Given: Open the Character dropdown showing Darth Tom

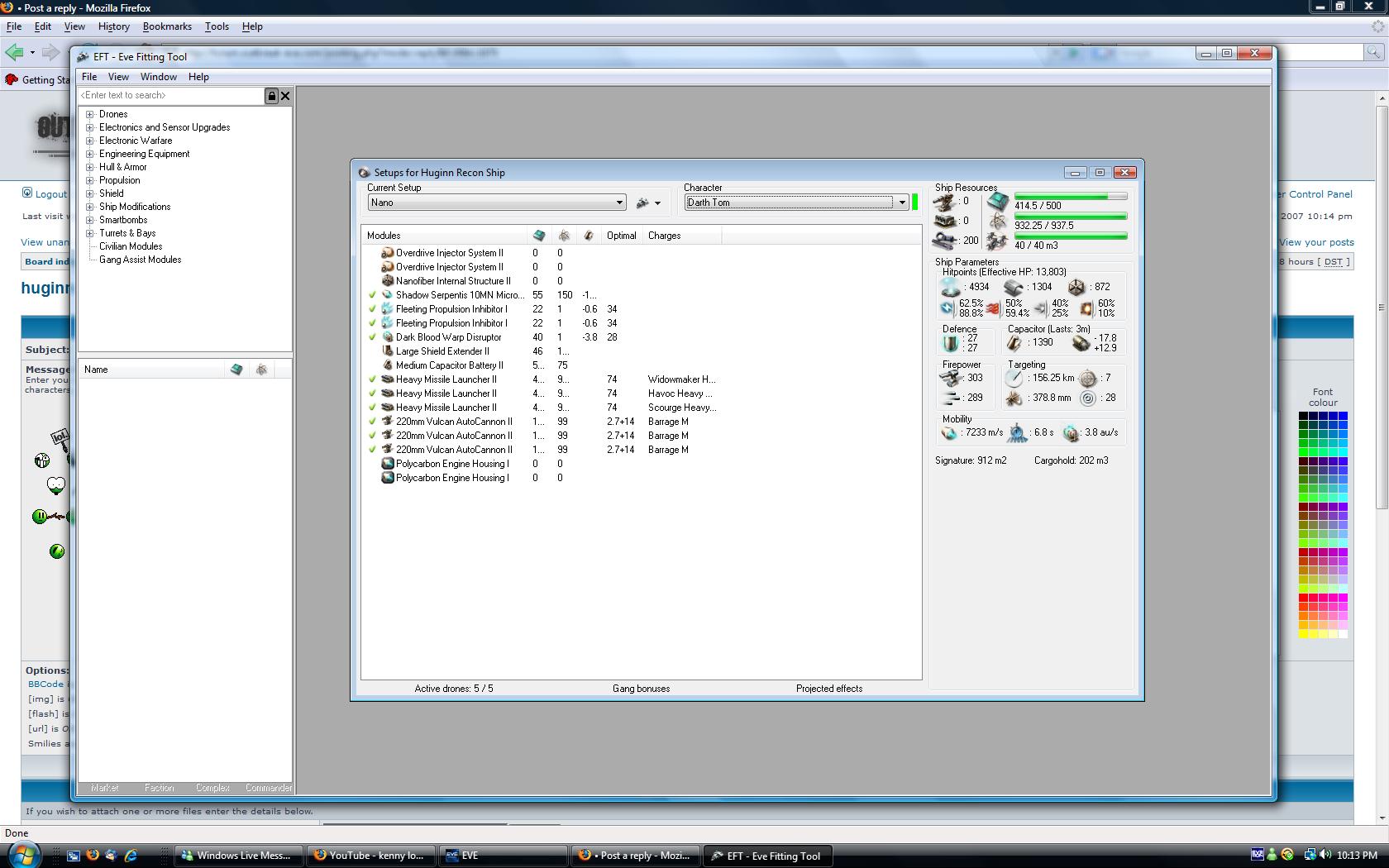Looking at the screenshot, I should point(796,203).
